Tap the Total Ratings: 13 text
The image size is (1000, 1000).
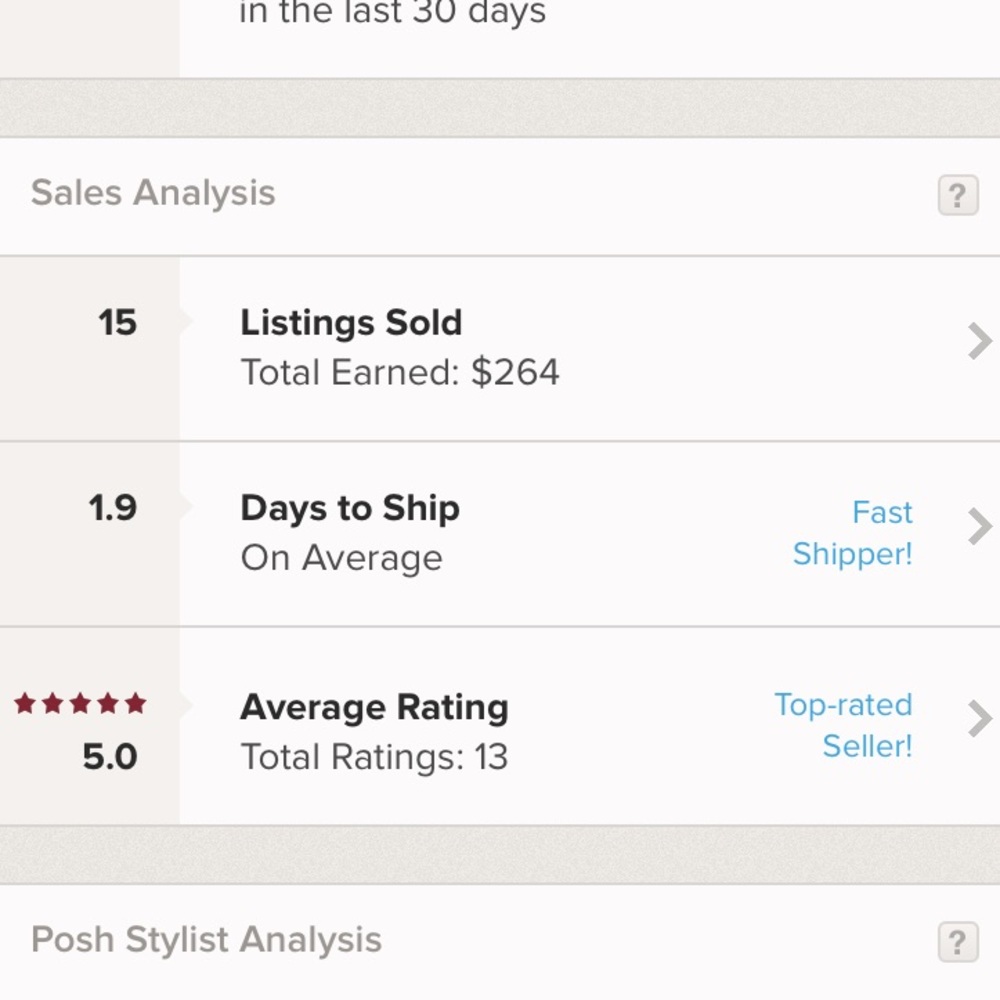pos(374,757)
